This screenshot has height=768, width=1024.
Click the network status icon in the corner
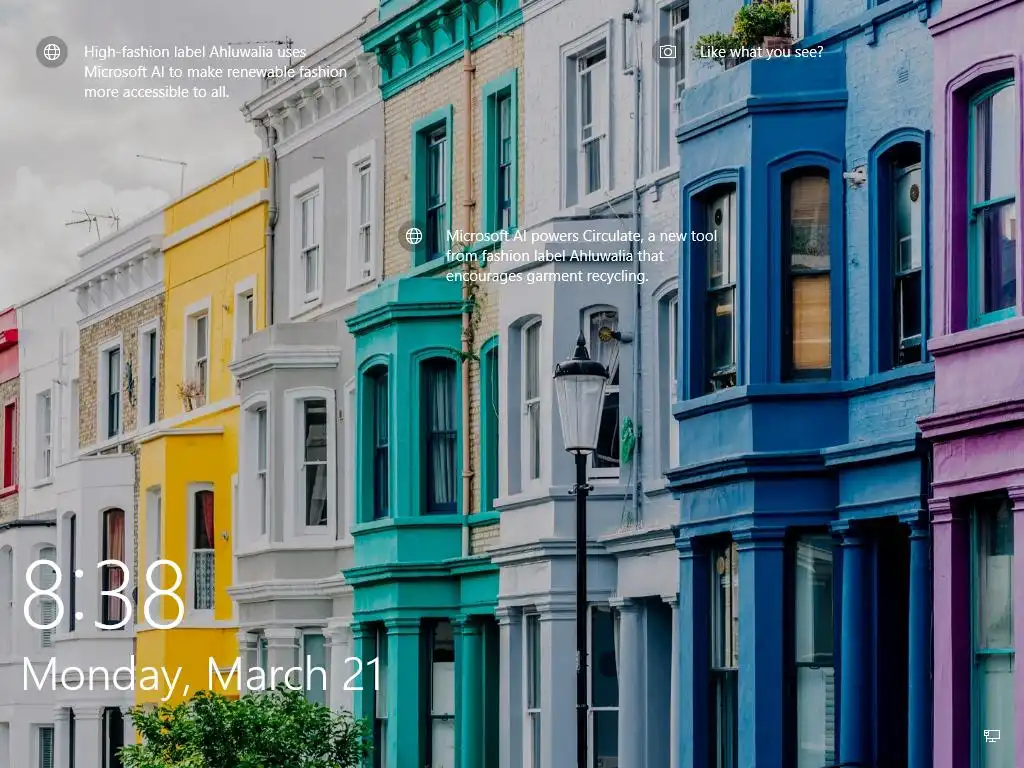pyautogui.click(x=991, y=736)
